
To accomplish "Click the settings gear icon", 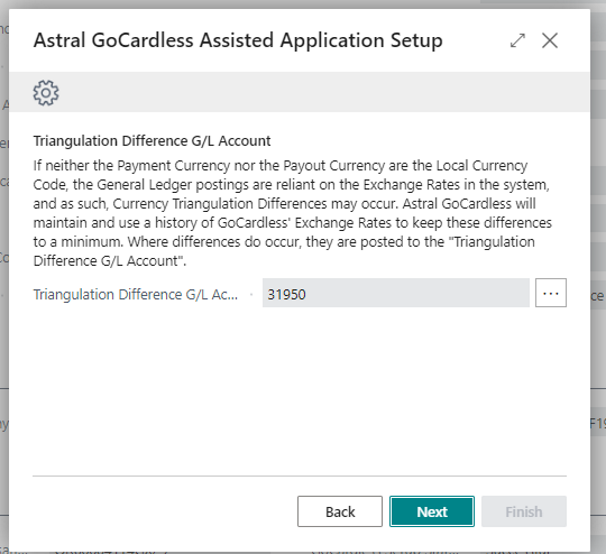I will [x=46, y=94].
